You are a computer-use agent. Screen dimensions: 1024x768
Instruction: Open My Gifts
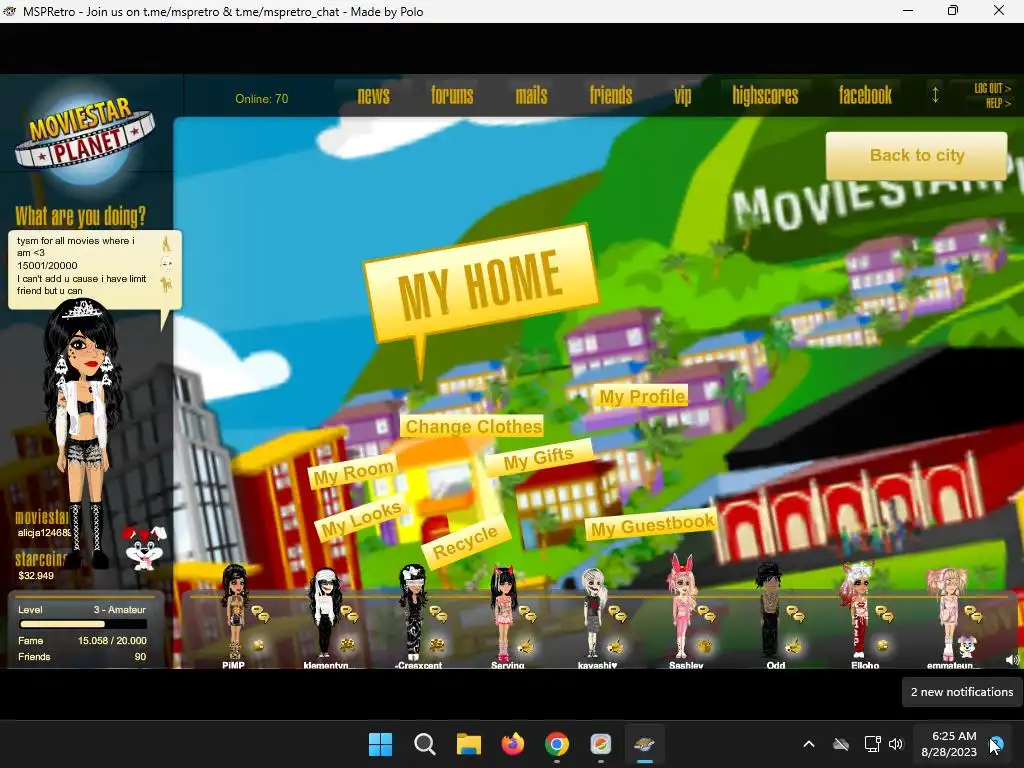click(x=539, y=458)
